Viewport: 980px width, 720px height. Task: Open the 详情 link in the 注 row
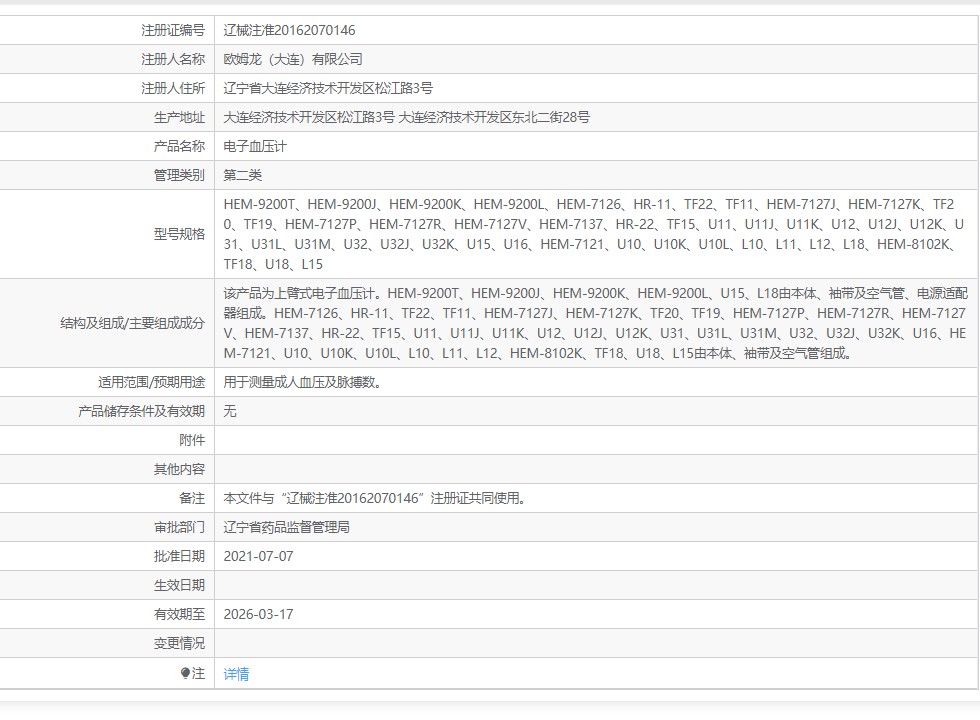[236, 674]
